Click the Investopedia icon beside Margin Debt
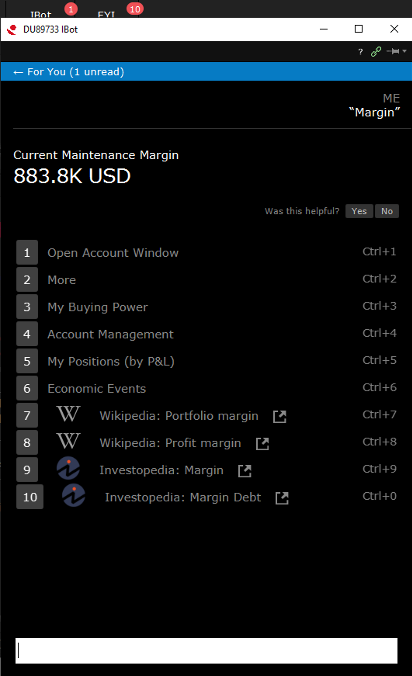 pos(73,496)
